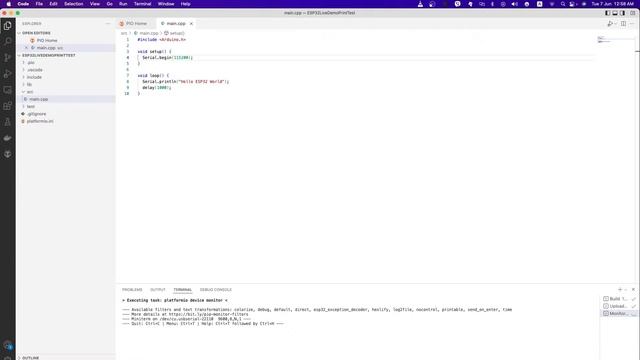
Task: Open the Apple menu
Action: pyautogui.click(x=9, y=4)
